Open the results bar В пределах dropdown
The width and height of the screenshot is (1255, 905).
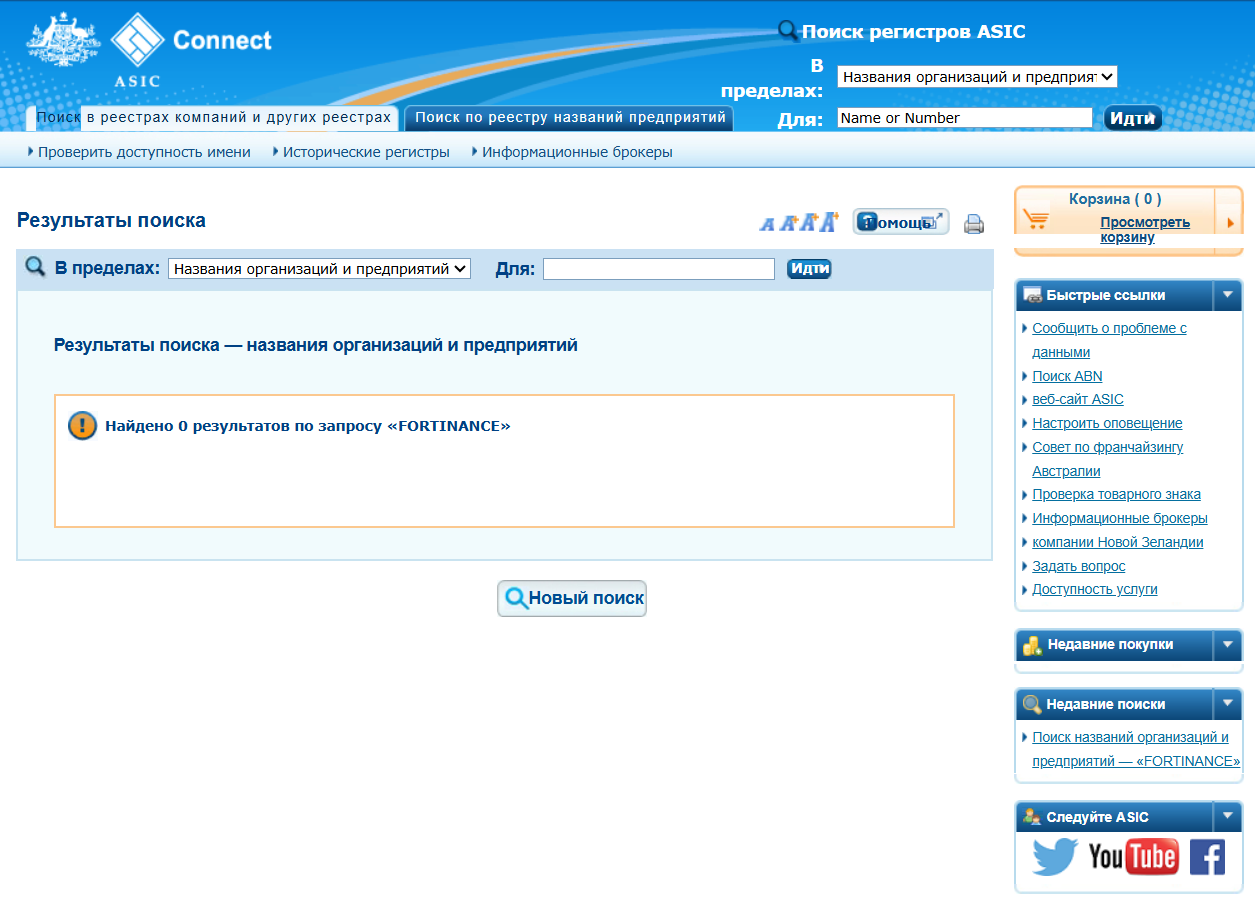click(319, 269)
